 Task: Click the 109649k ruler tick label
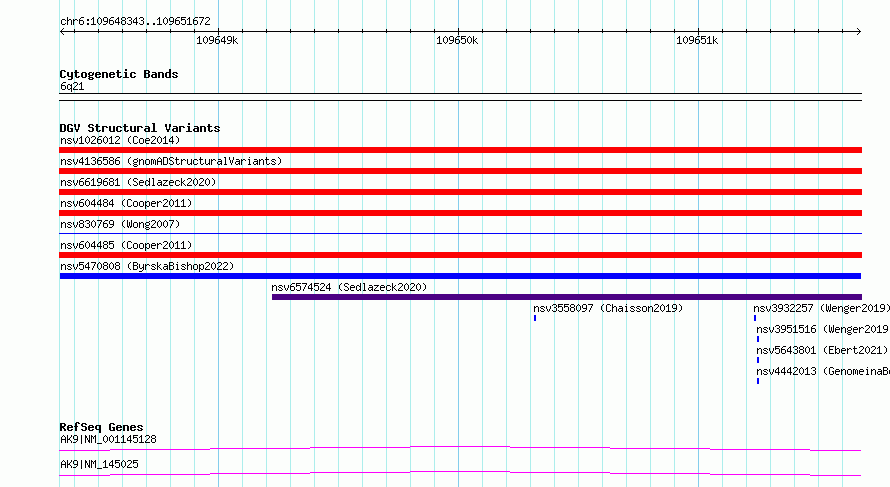[217, 41]
